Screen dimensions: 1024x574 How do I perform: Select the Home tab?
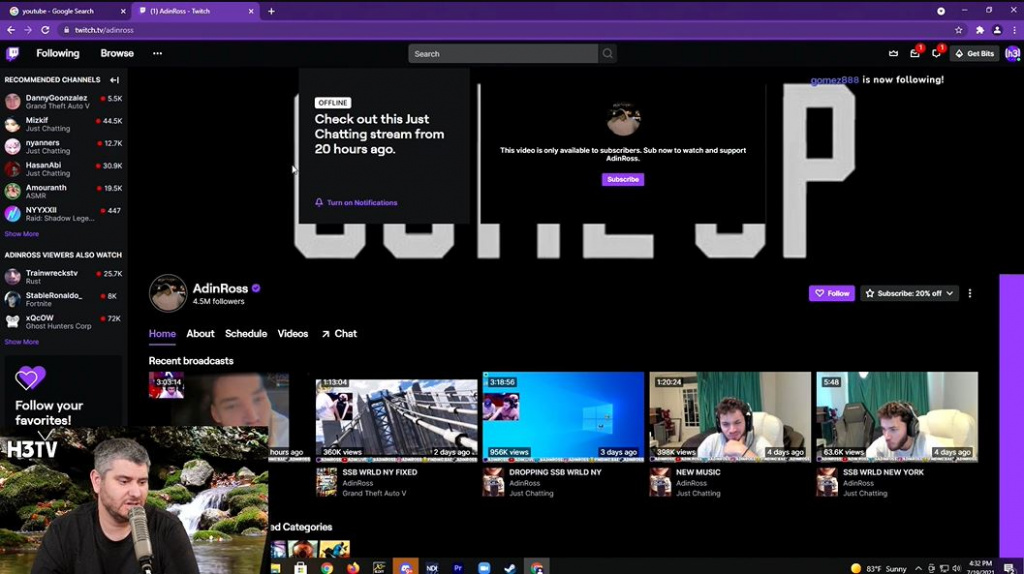coord(162,334)
